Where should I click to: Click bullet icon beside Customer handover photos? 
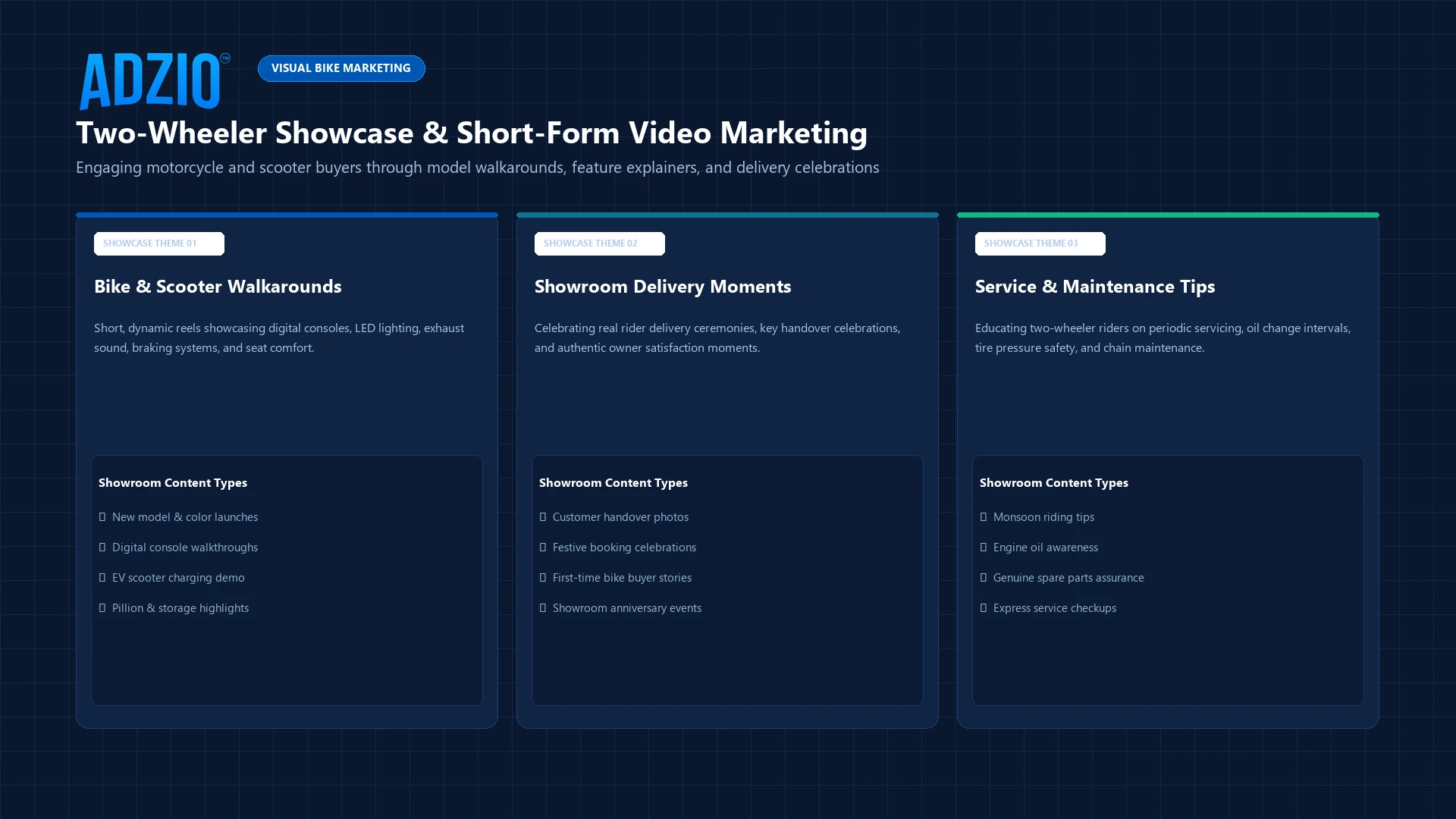(543, 517)
